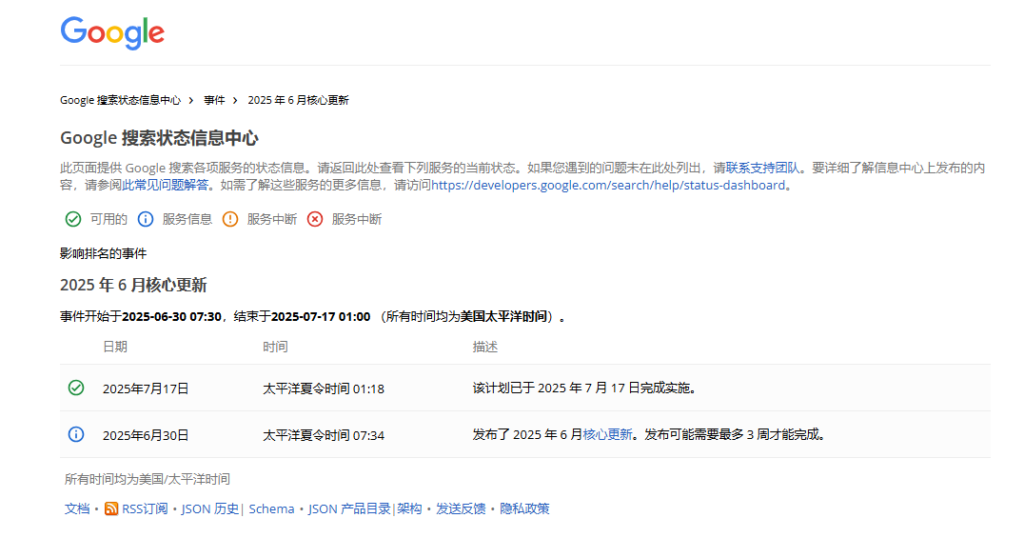Visit the developers.google.com status-dashboard URL
Viewport: 1024px width, 558px height.
[x=608, y=185]
